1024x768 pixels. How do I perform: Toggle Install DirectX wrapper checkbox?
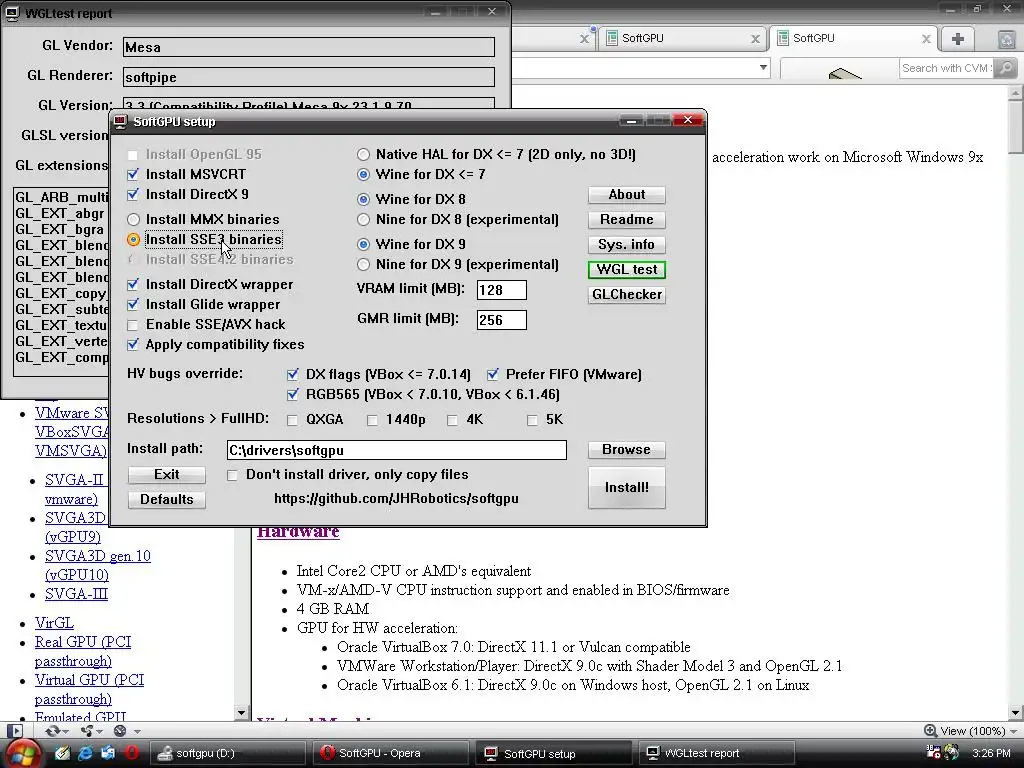[133, 285]
